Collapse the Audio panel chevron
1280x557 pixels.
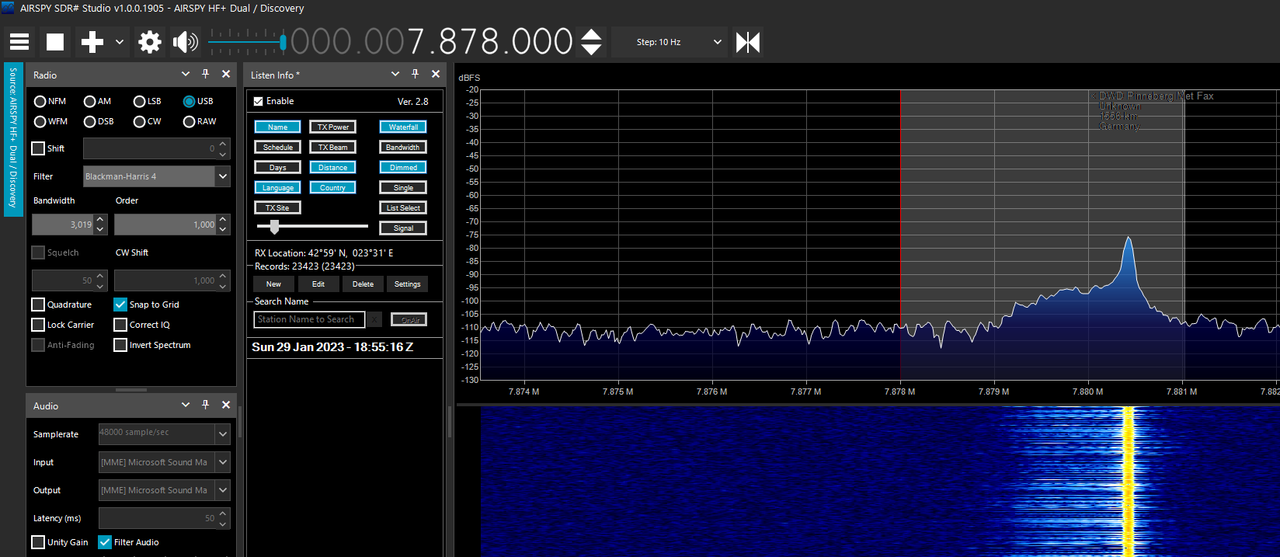click(186, 405)
